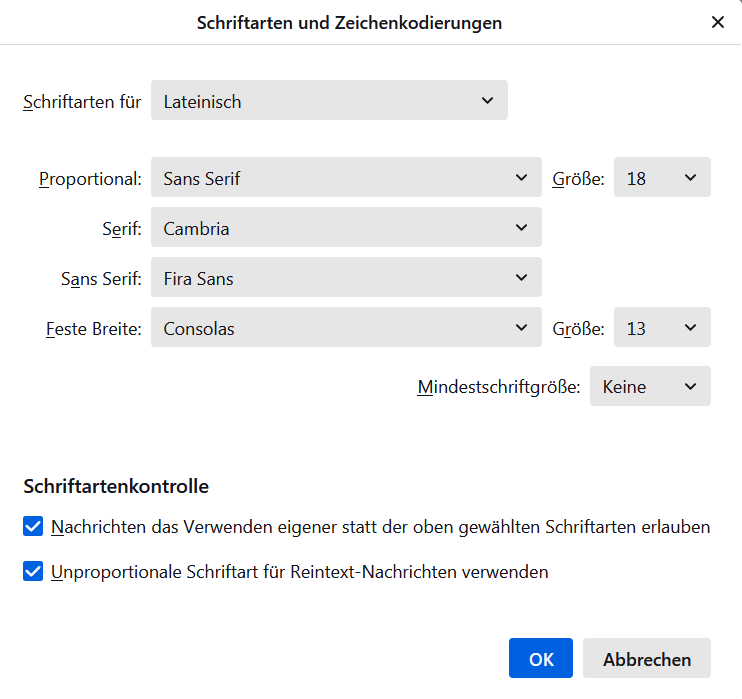Close the Schriftarten und Zeichenkodierungen dialog
This screenshot has width=742, height=699.
point(717,22)
